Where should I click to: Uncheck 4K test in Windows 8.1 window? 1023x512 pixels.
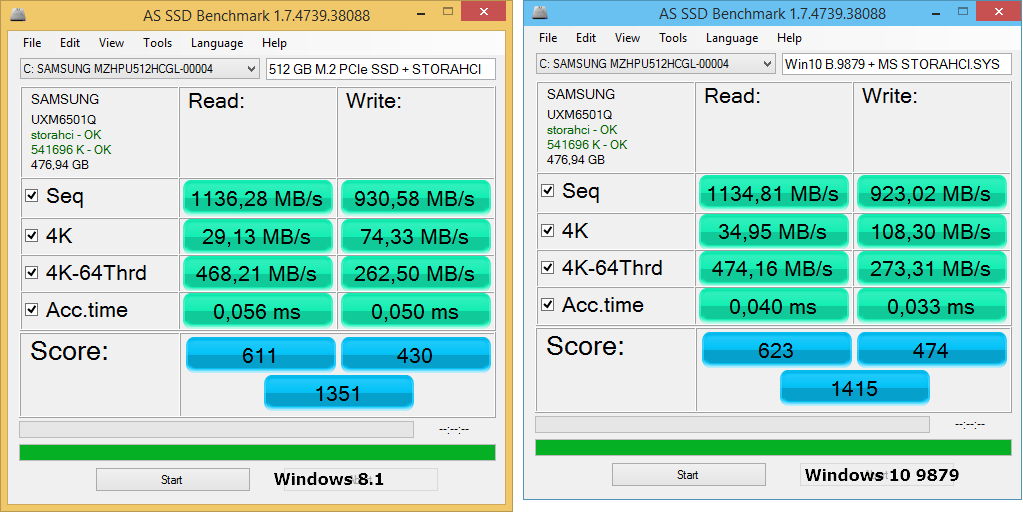(31, 235)
